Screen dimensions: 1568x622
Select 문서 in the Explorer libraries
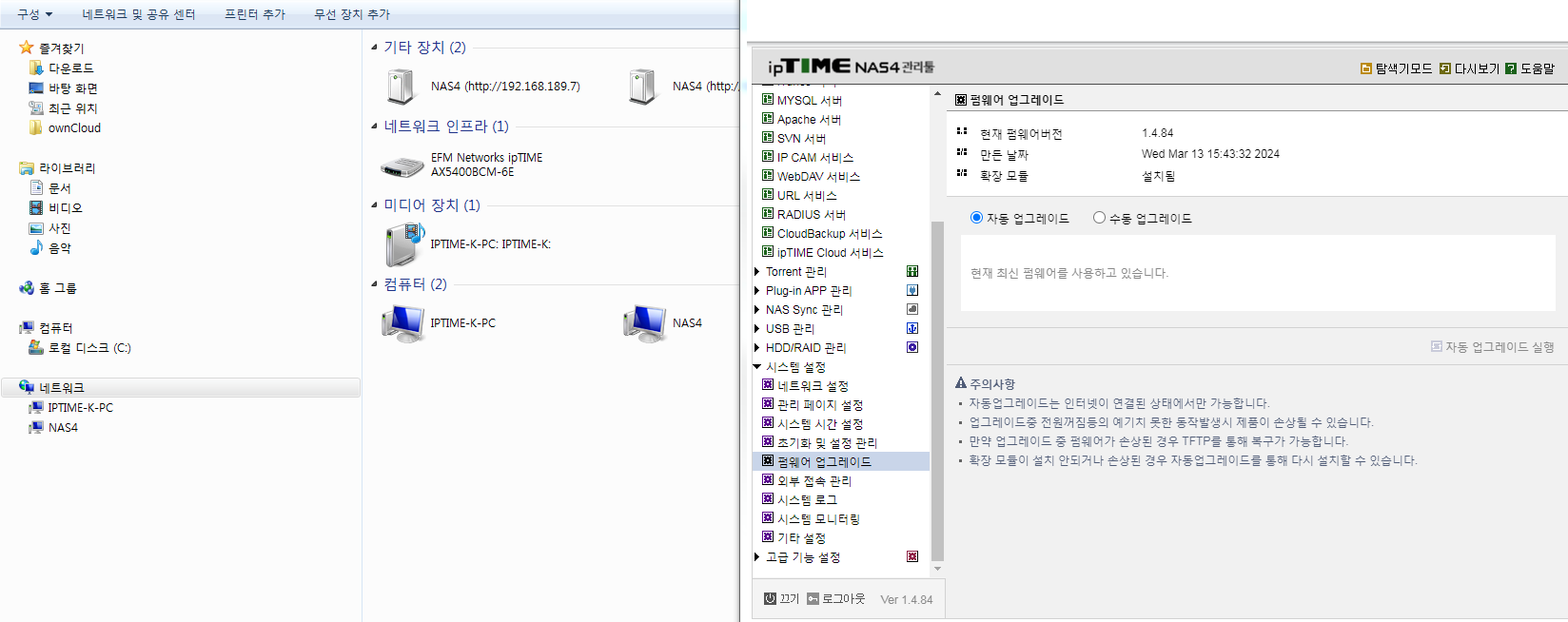tap(60, 188)
